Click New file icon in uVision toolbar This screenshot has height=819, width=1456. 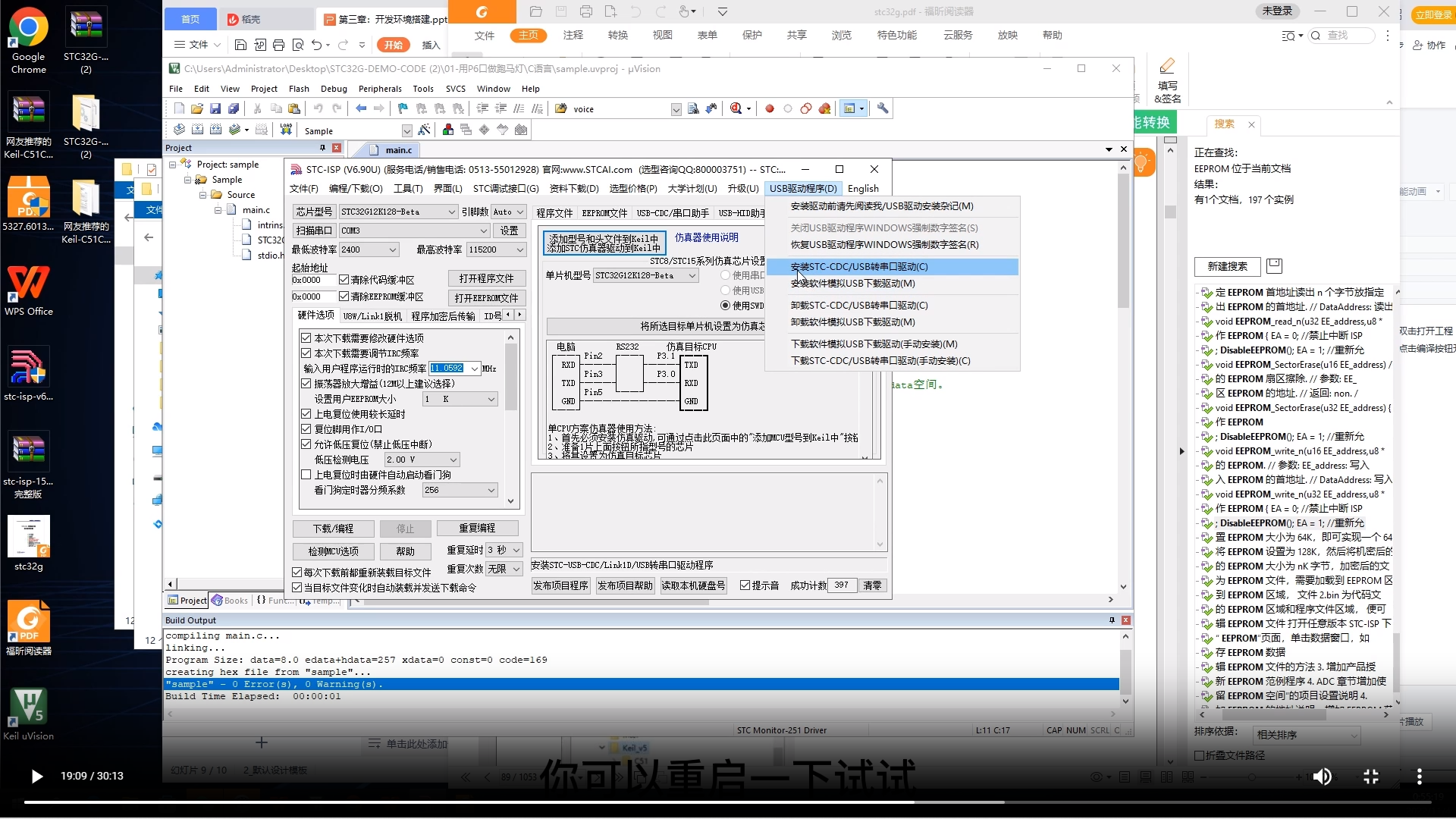point(179,109)
